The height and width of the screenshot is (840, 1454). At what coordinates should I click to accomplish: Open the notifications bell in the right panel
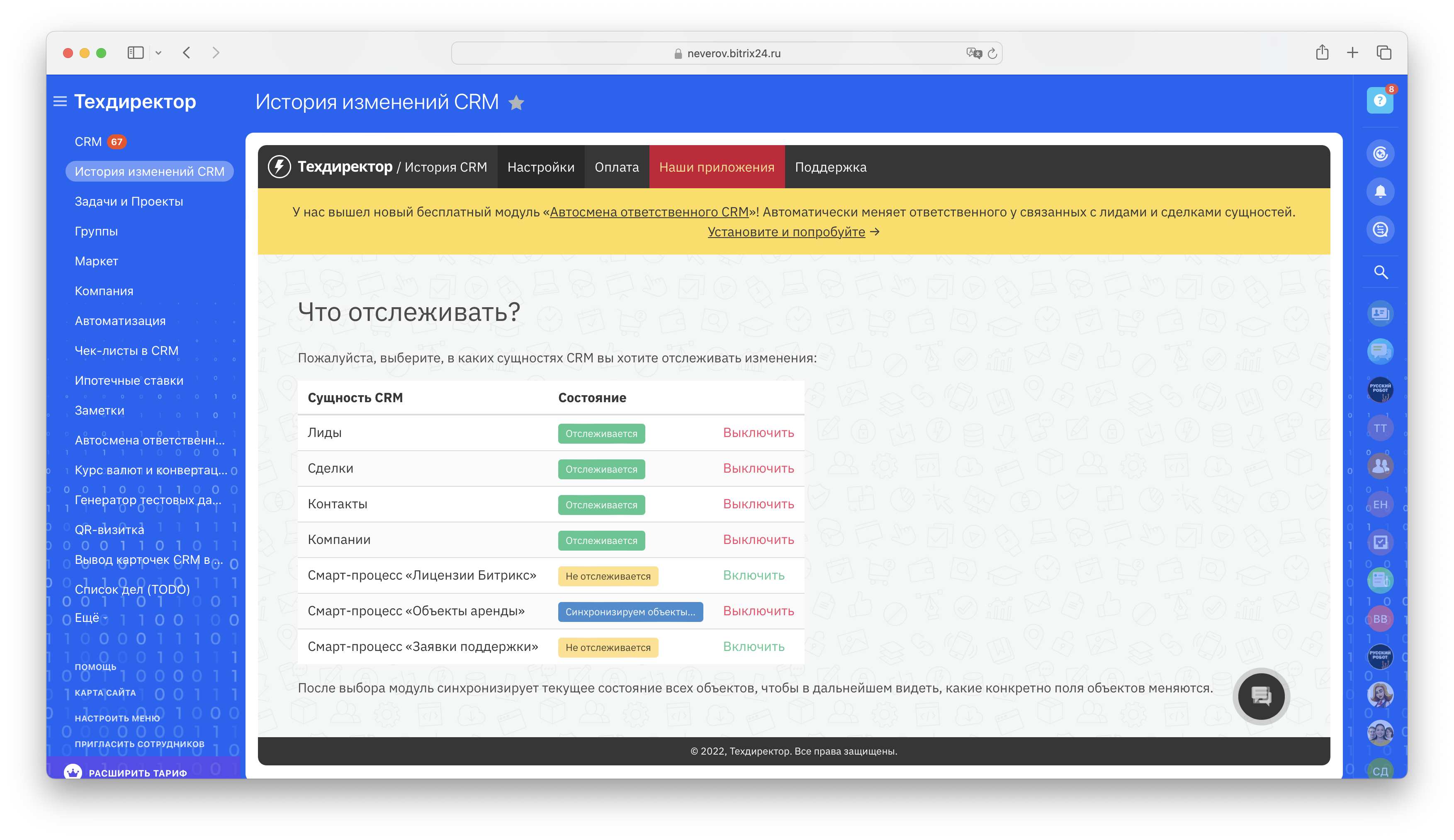(x=1380, y=192)
